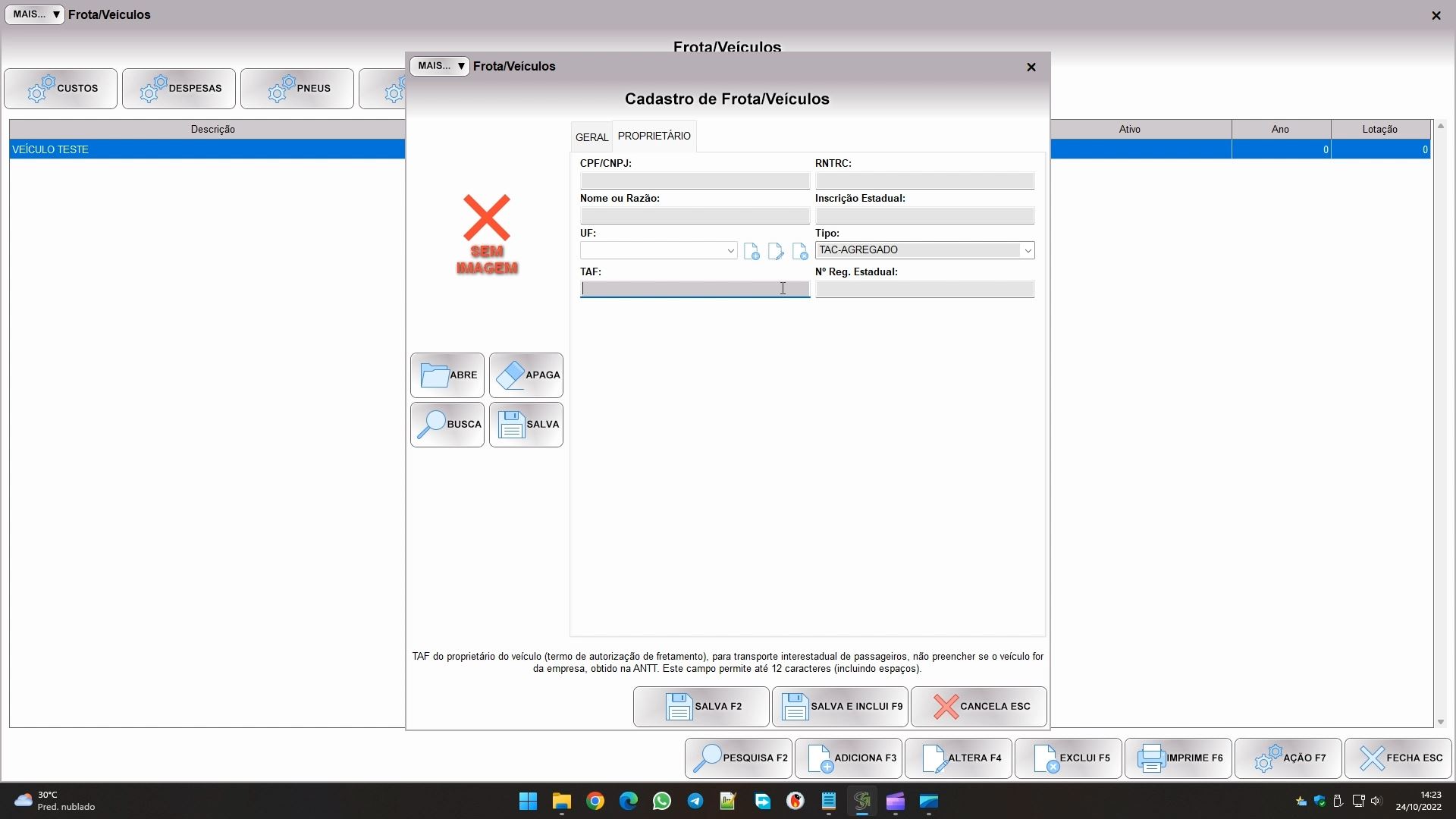The image size is (1456, 819).
Task: Click the scroll-up arrow of the vehicle list
Action: [x=1441, y=126]
